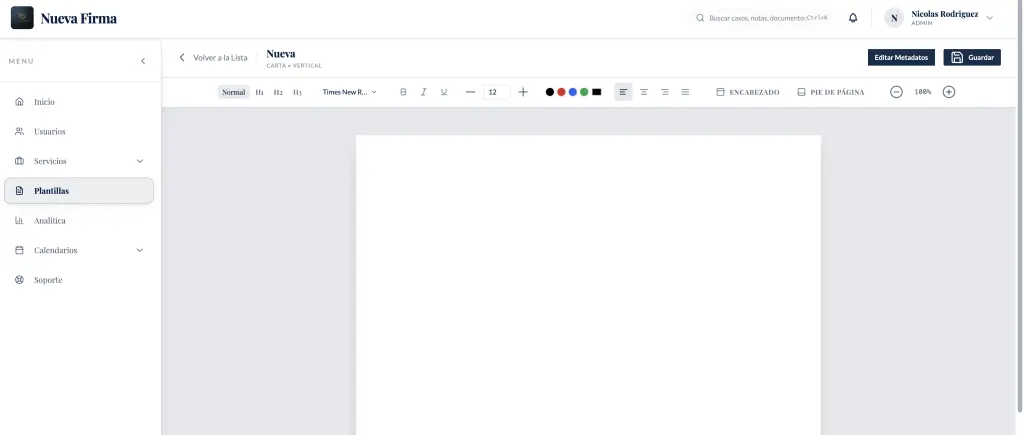Zoom out the document view

pos(896,92)
